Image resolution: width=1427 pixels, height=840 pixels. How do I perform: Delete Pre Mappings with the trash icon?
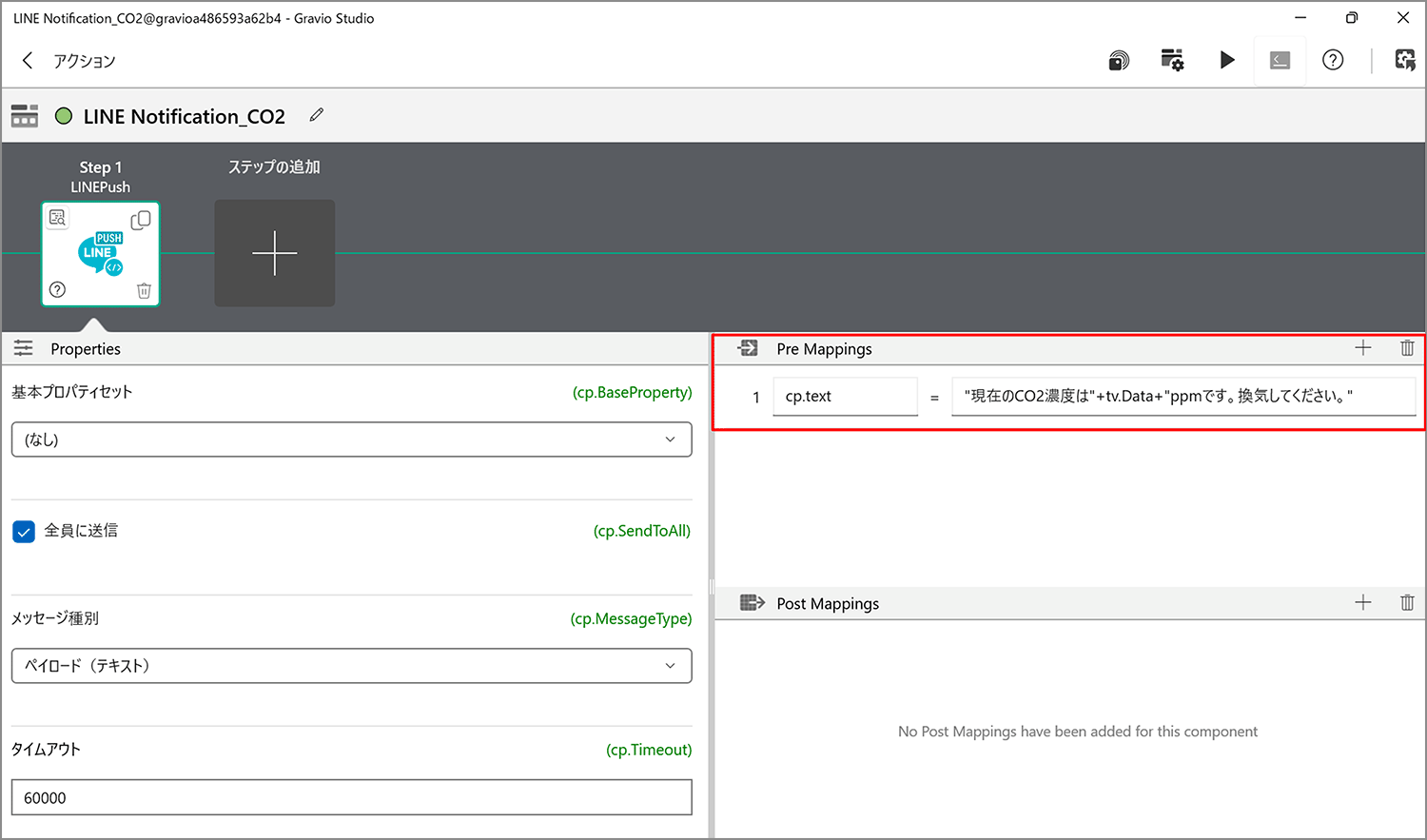(x=1407, y=348)
